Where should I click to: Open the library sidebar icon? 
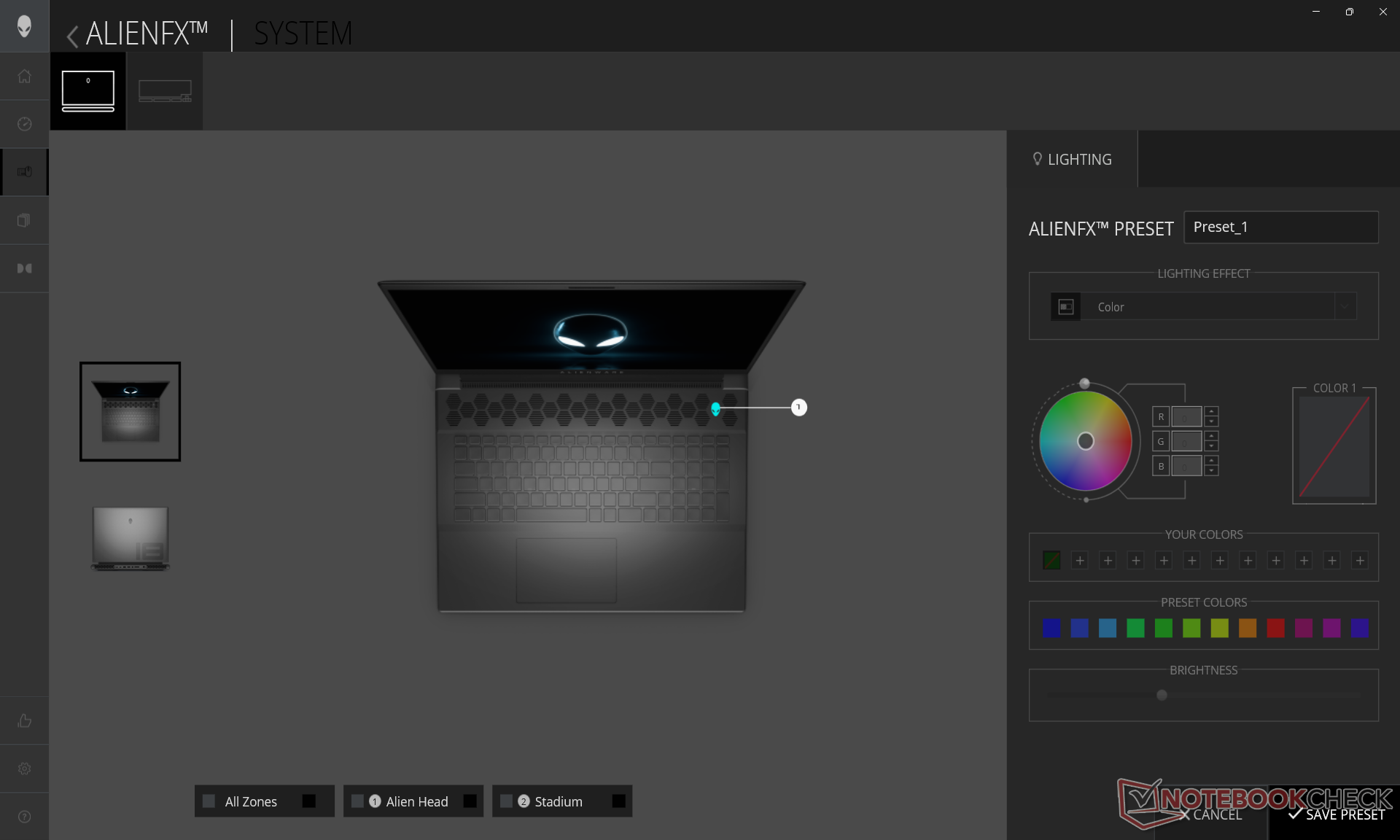24,220
